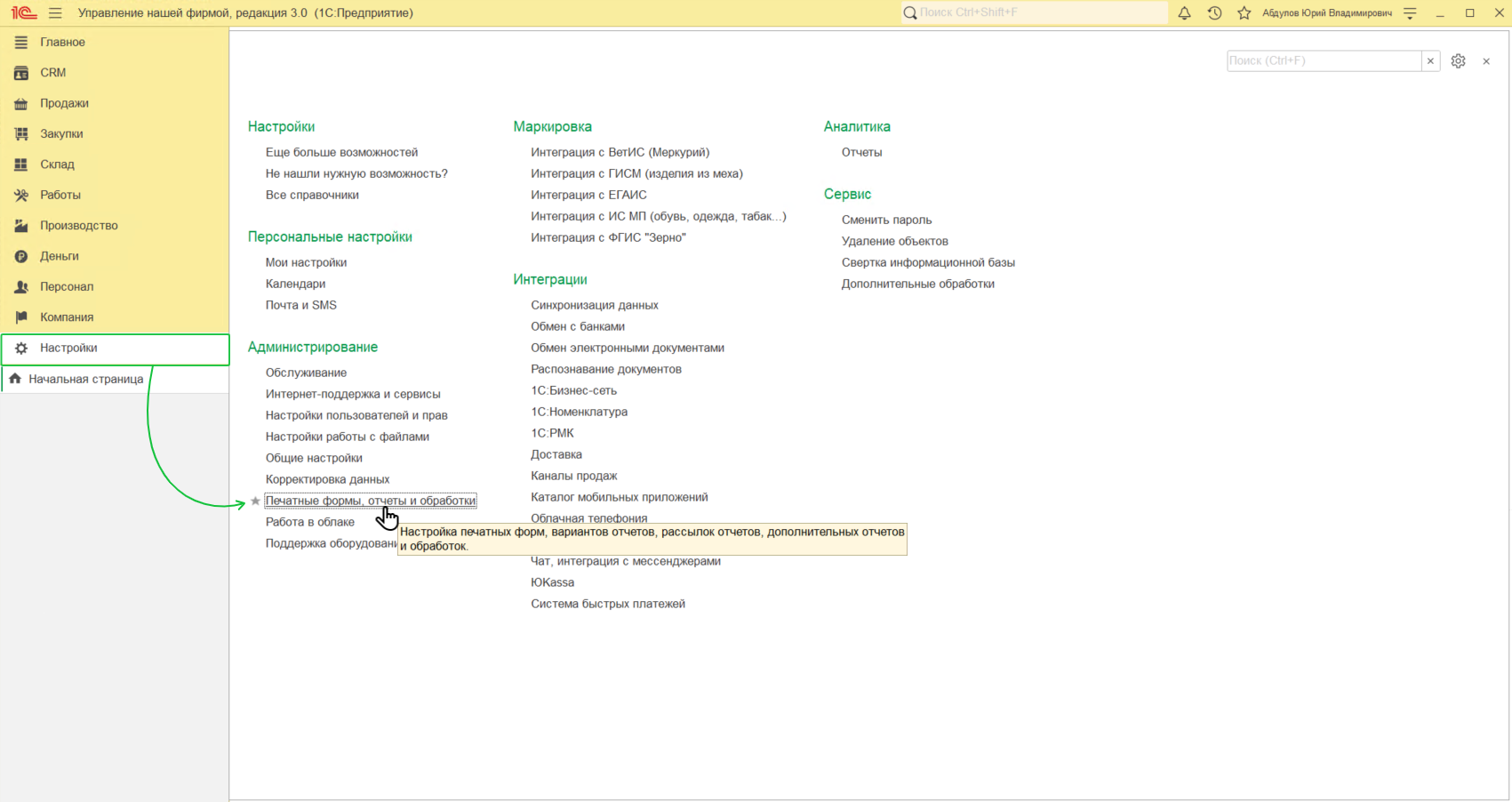1512x802 pixels.
Task: Open the history clock icon
Action: click(1214, 13)
